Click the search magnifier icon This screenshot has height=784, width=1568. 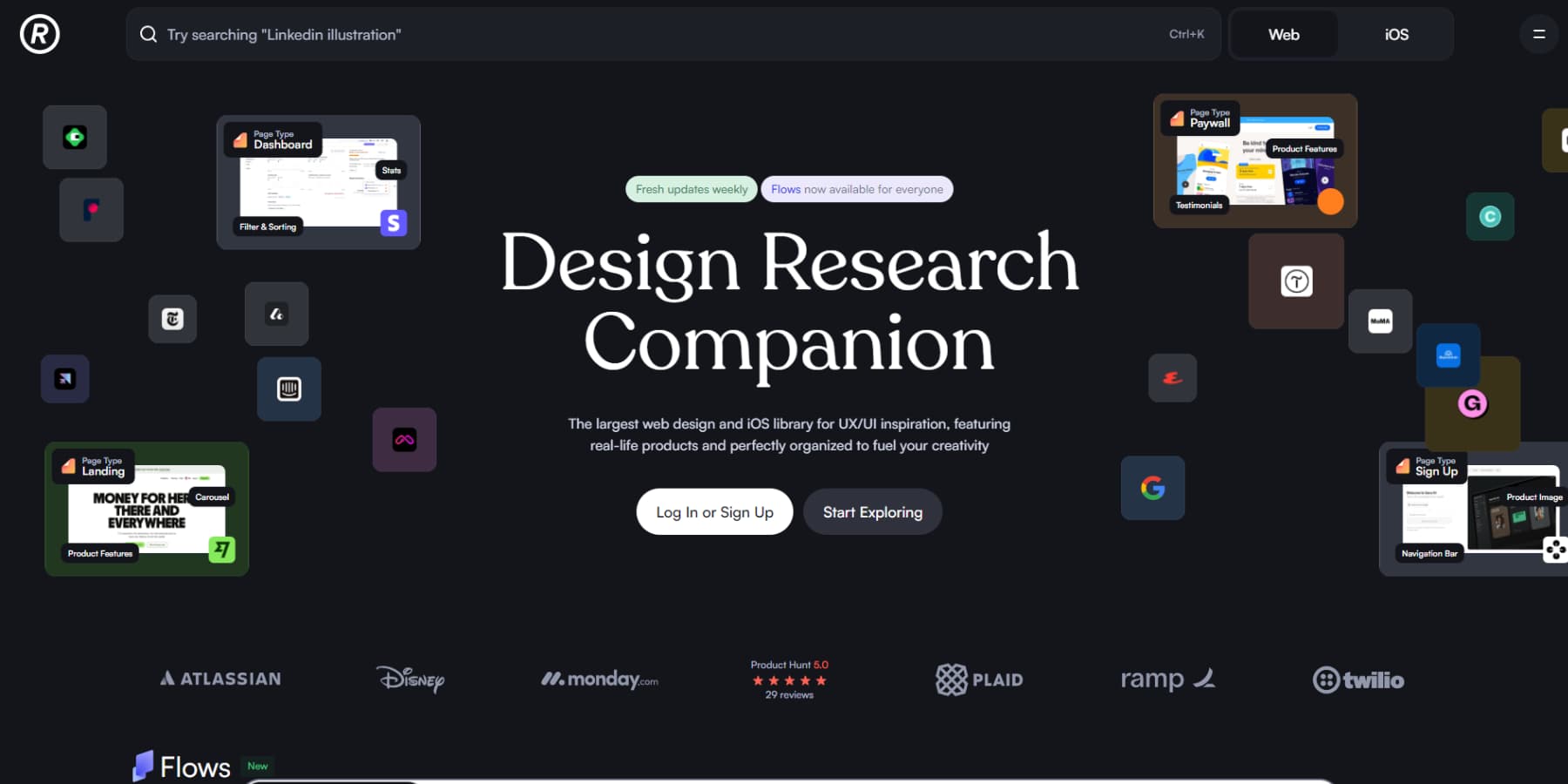[148, 34]
